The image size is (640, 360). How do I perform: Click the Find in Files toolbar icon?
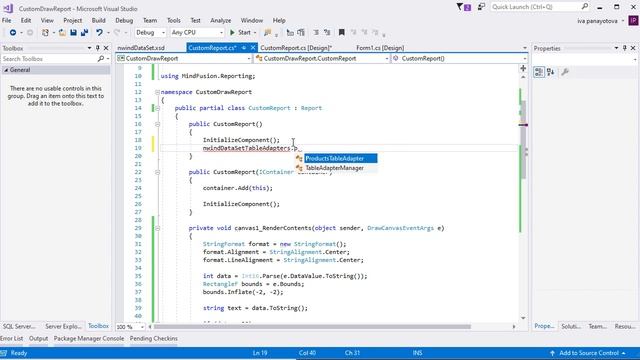(x=267, y=32)
